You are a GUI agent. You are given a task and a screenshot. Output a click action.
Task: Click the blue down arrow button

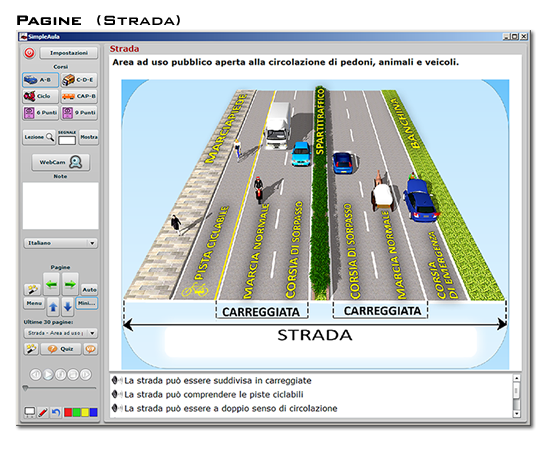68,307
